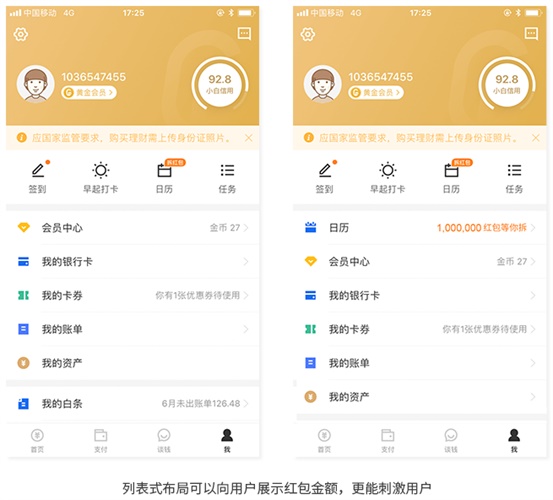Tap the 92.8 小白信用 ring, left phone
This screenshot has height=500, width=553.
pos(220,84)
